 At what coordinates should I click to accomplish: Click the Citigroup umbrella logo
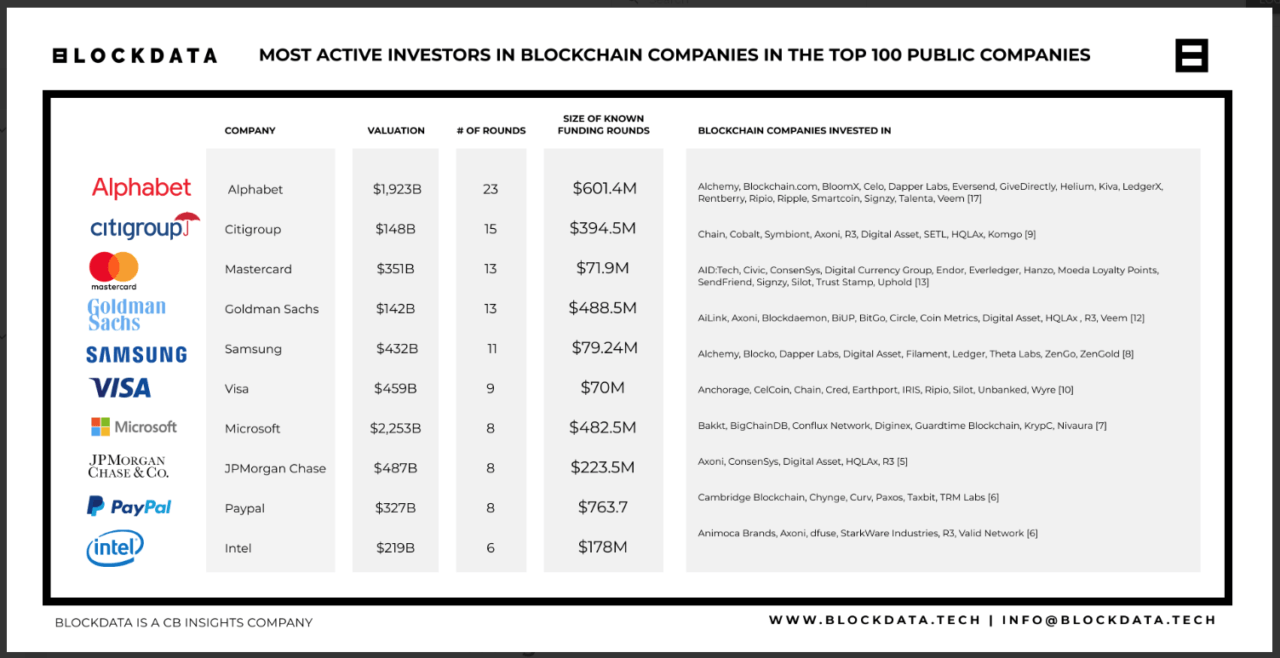[x=144, y=227]
